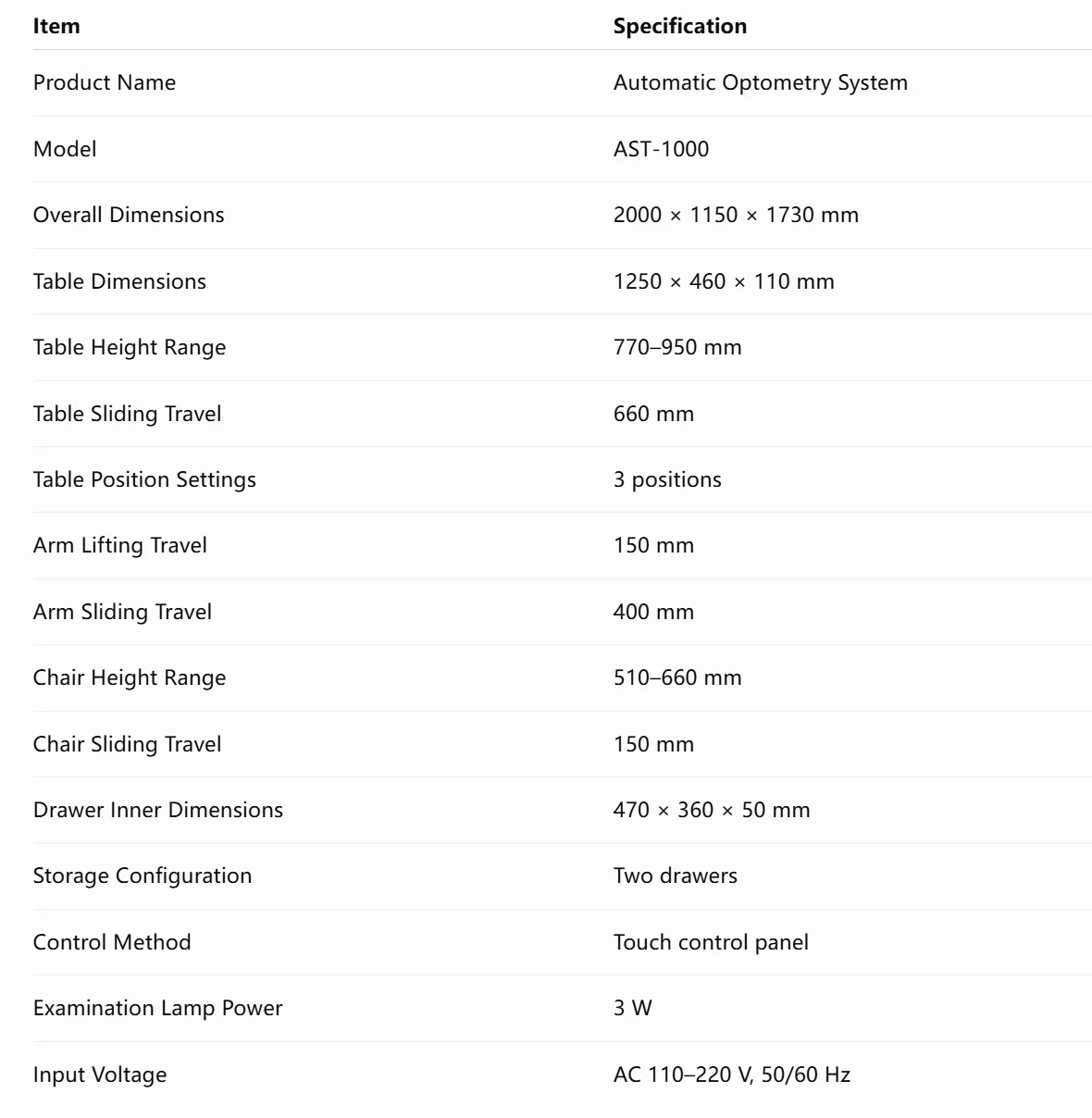Select the Product Name row label
The width and height of the screenshot is (1092, 1118).
105,82
